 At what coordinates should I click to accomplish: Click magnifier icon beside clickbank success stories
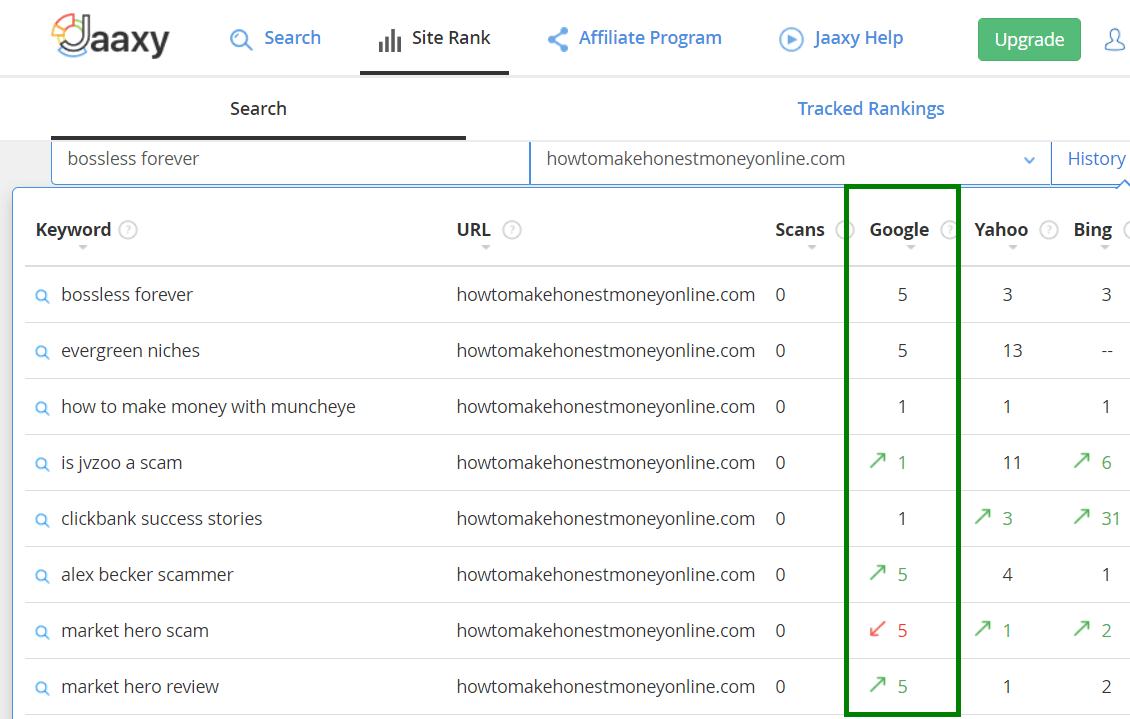tap(43, 520)
